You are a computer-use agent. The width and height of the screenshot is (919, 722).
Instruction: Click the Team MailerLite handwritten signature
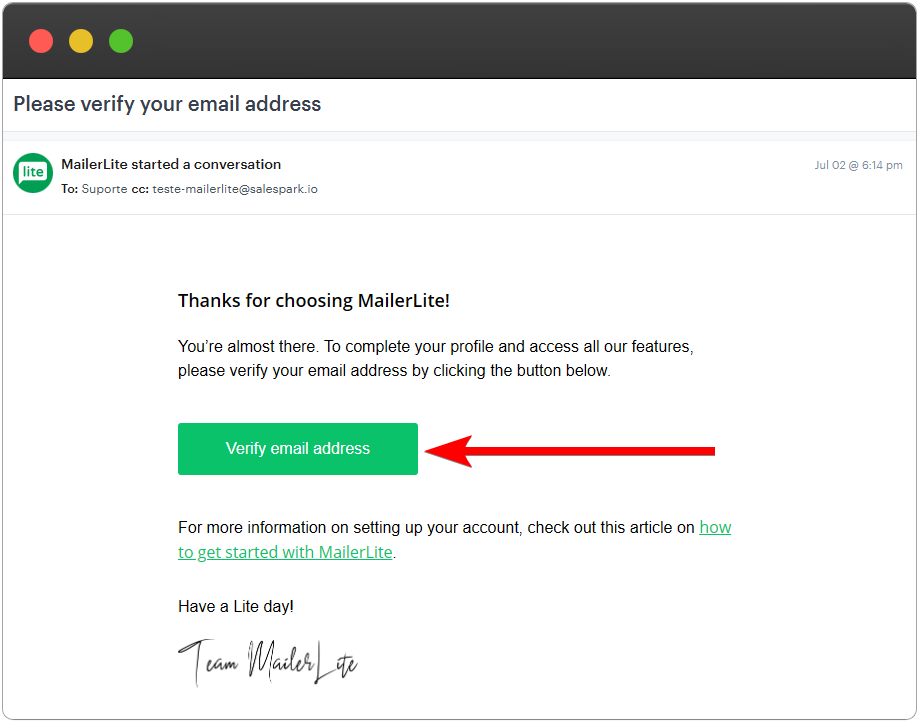click(x=267, y=661)
